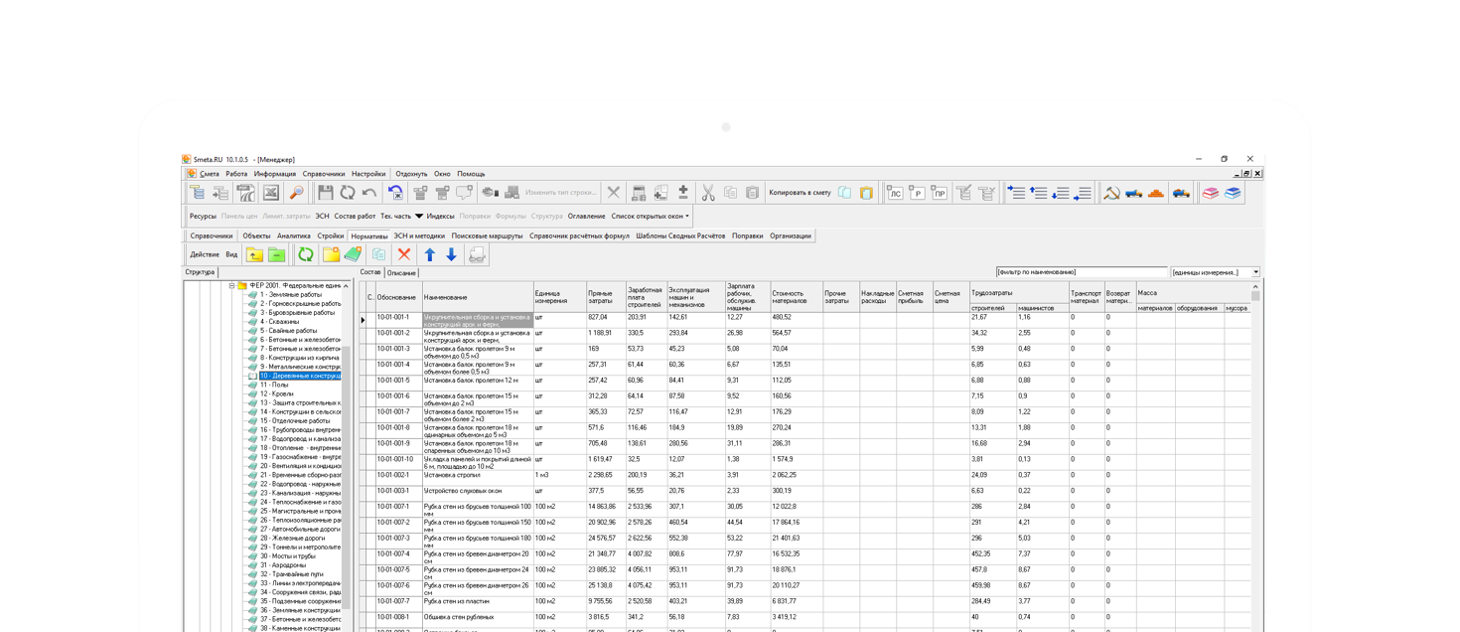Select tree item 11 - Полы

click(274, 385)
